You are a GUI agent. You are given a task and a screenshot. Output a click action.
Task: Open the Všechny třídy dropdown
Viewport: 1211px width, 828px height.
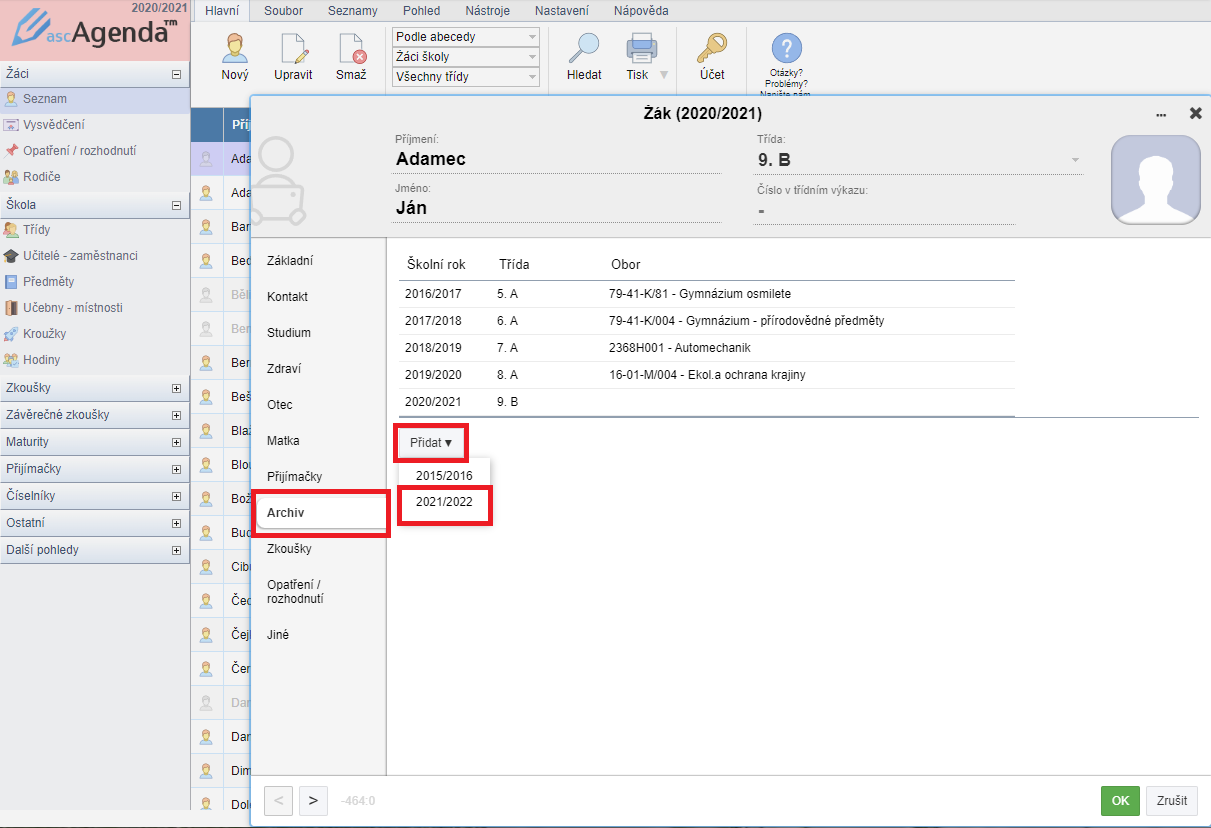pos(466,77)
